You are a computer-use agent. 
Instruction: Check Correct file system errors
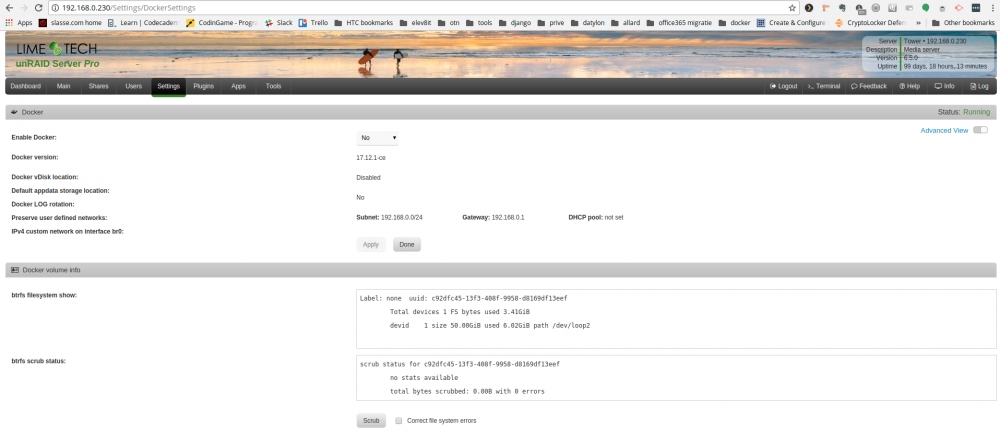(399, 420)
